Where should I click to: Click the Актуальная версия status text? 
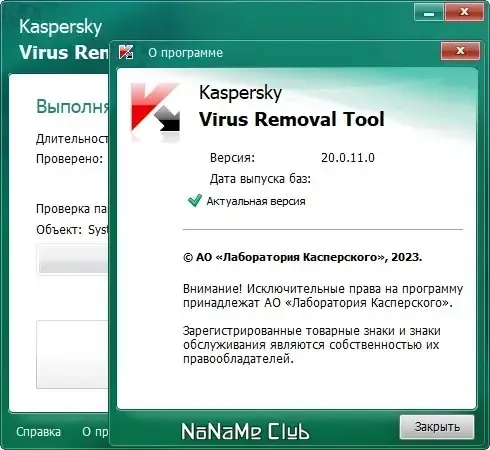click(256, 201)
